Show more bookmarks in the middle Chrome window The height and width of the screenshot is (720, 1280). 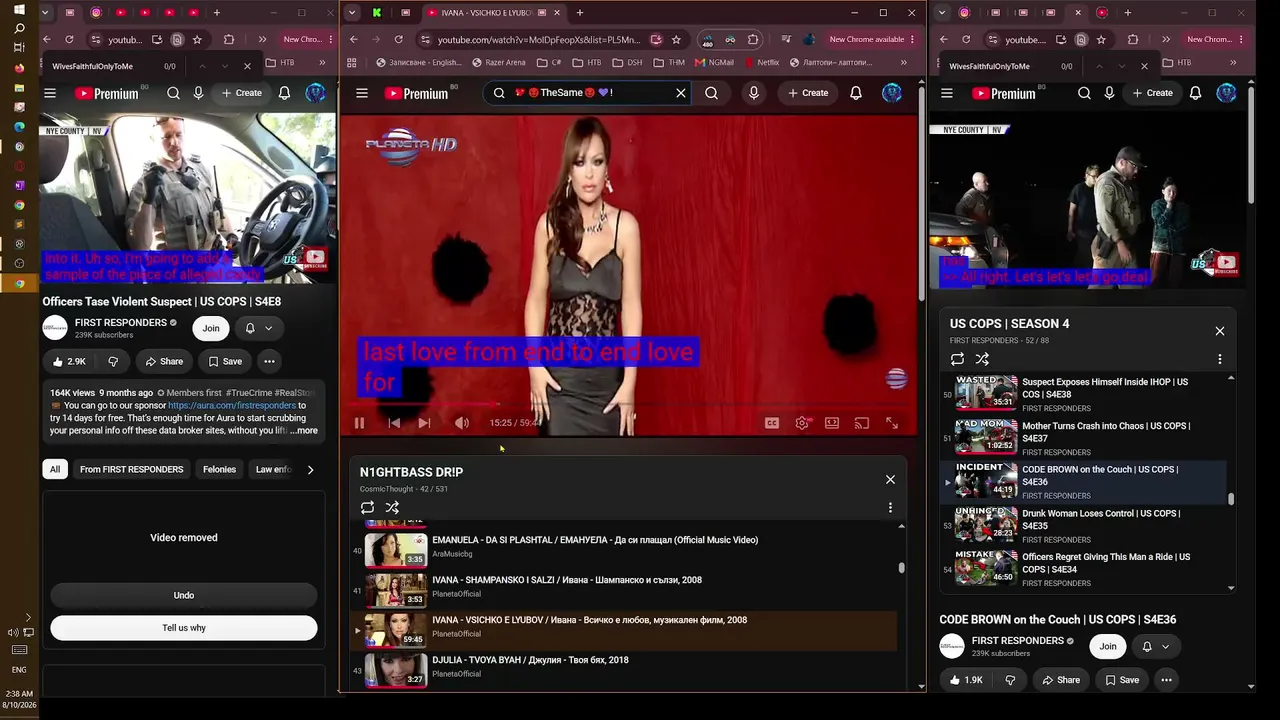point(904,62)
